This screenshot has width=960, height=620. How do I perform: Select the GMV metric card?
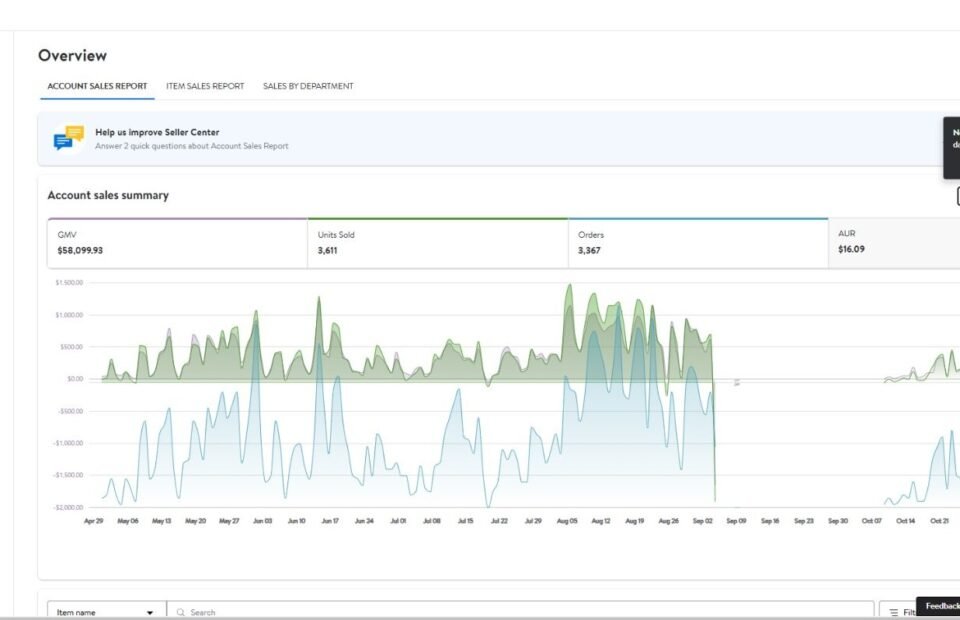click(178, 243)
